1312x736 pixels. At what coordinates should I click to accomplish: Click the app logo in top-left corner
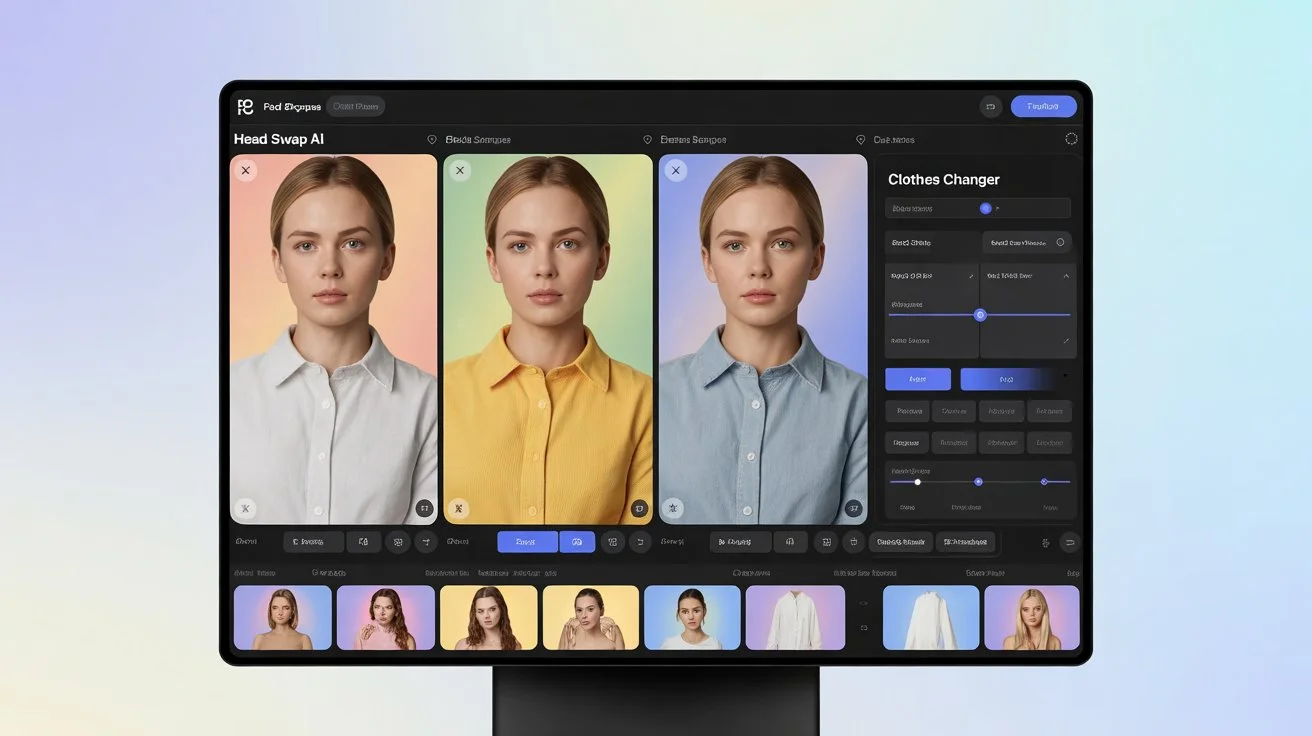(x=245, y=107)
